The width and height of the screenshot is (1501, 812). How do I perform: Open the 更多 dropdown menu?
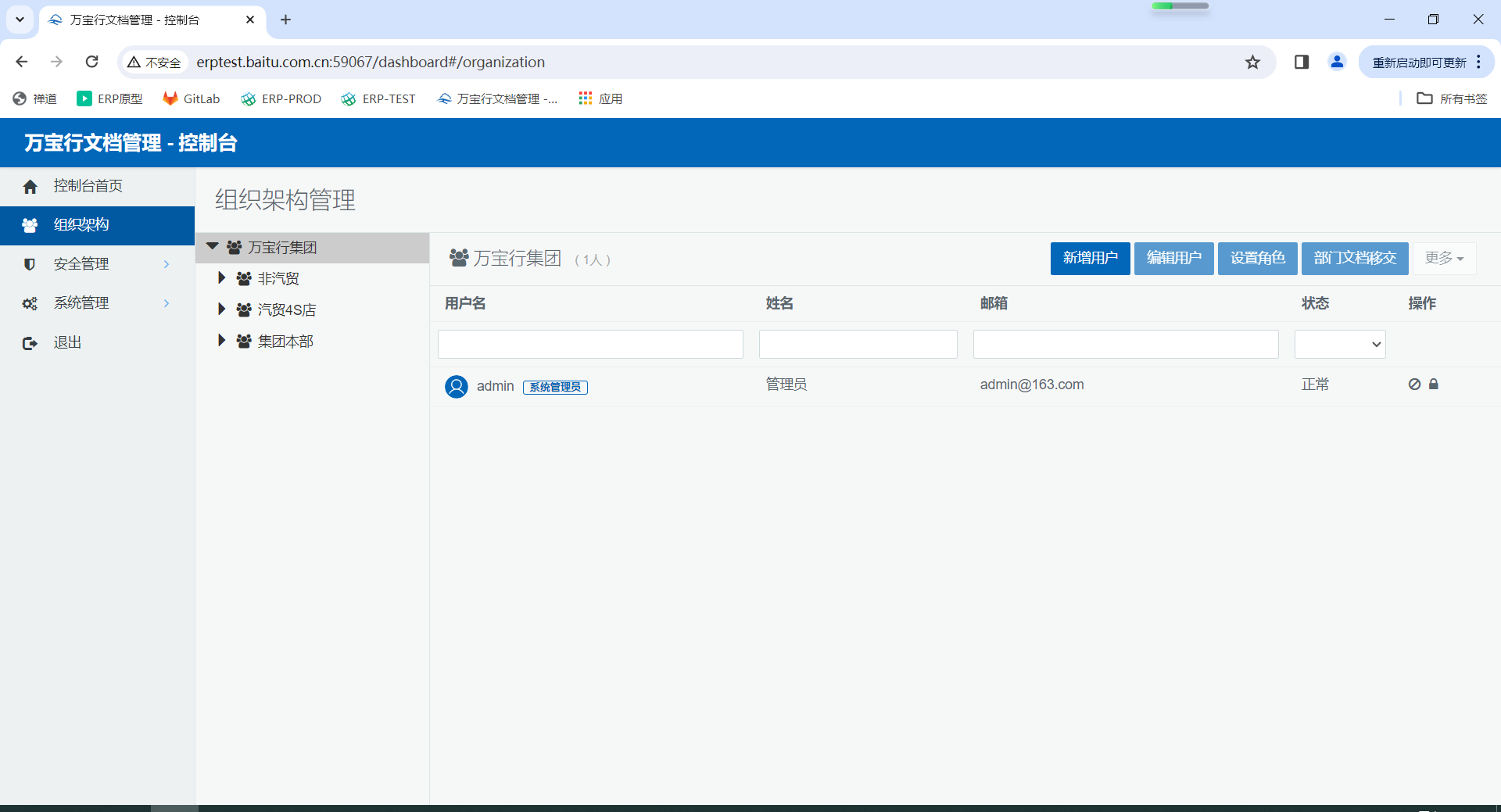coord(1444,259)
